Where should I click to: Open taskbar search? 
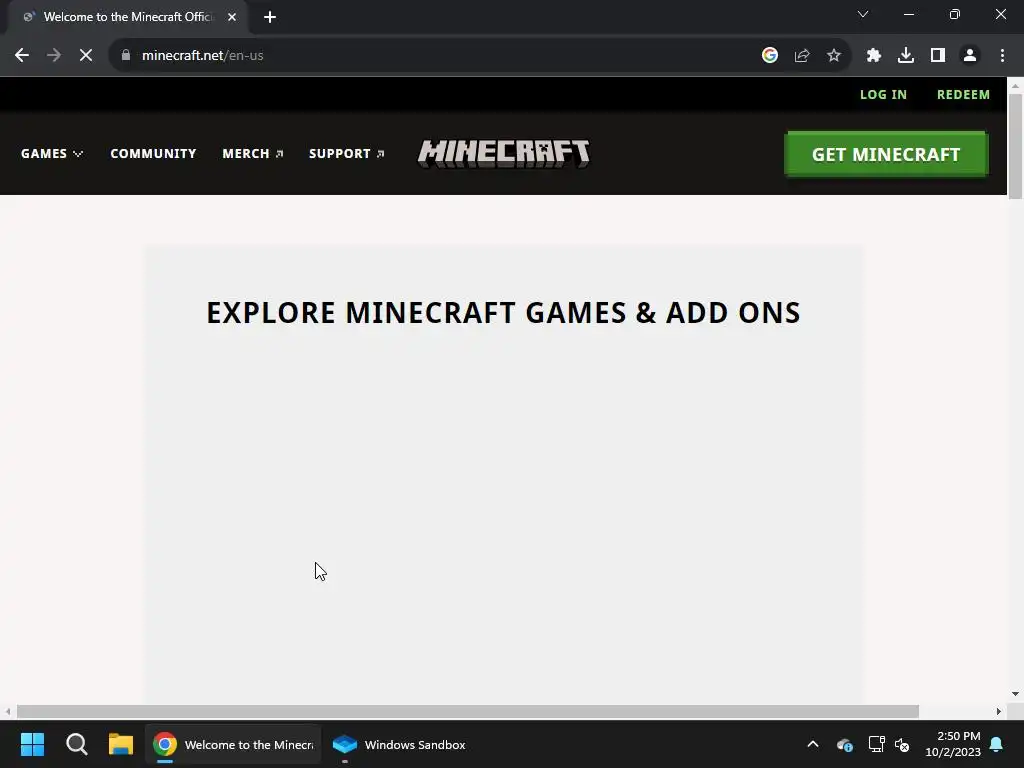tap(76, 744)
